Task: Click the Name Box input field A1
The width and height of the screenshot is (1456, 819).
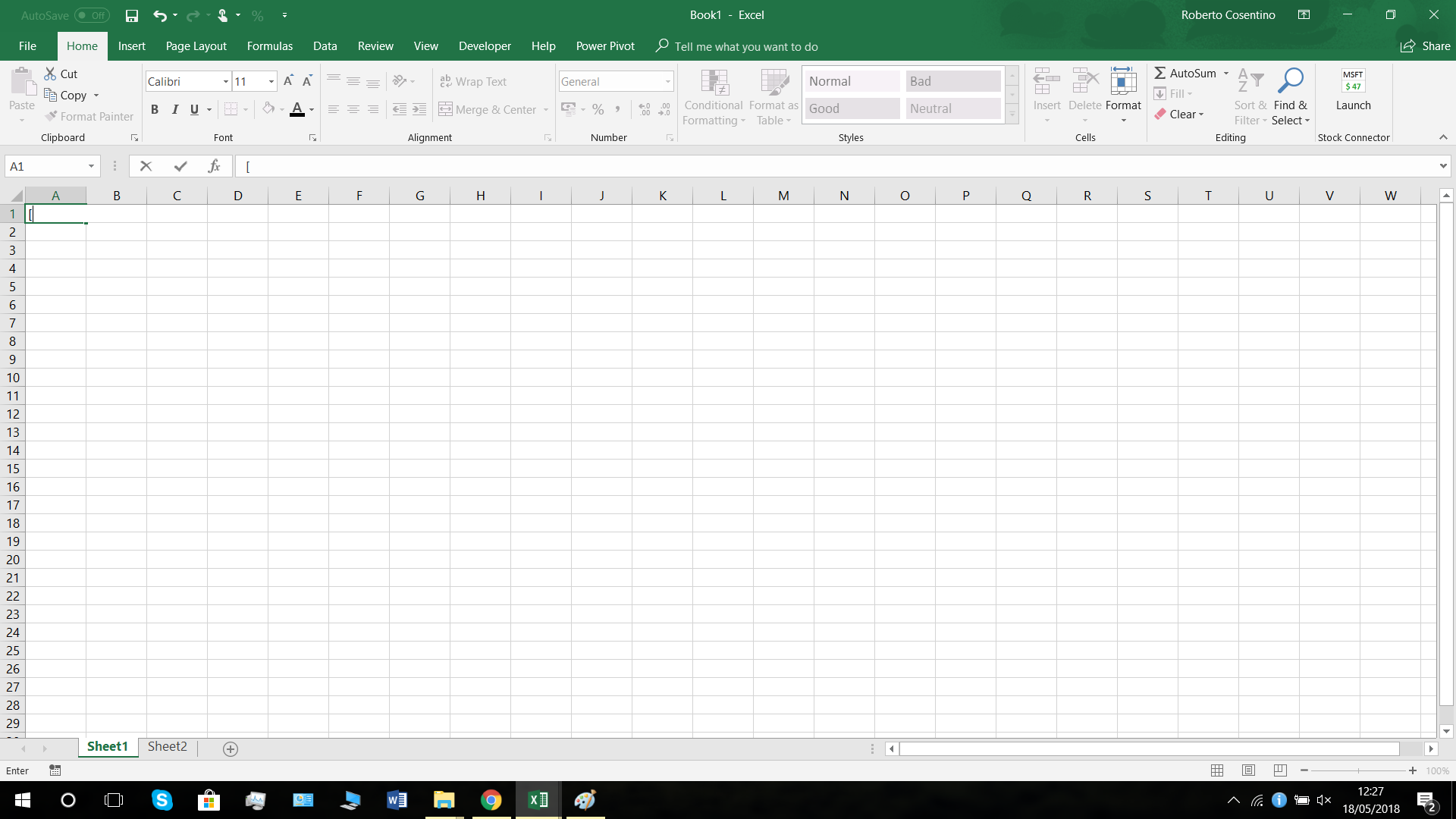Action: (52, 166)
